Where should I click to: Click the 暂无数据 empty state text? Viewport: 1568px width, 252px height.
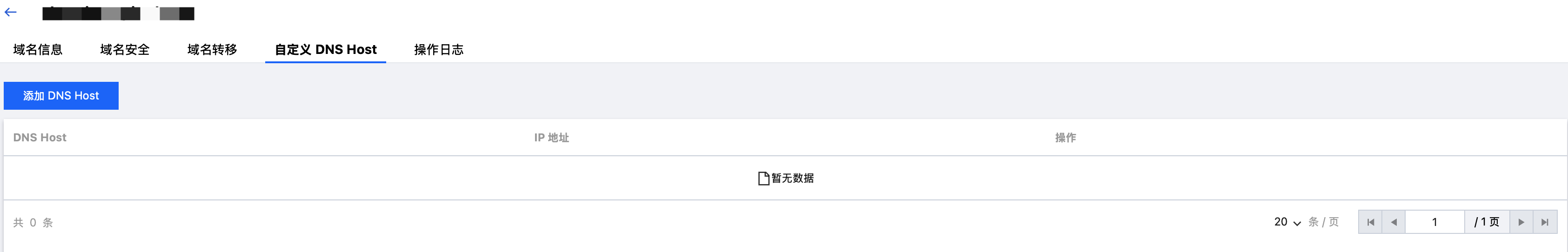pos(792,179)
